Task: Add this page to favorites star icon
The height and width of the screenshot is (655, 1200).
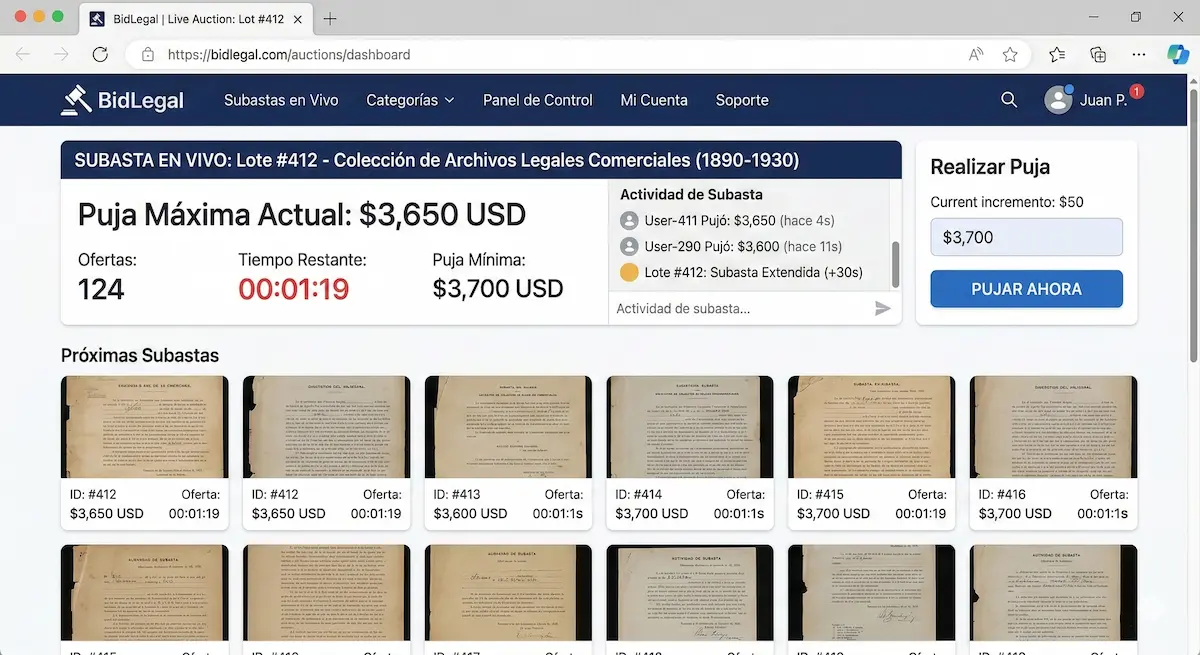Action: pos(1010,55)
